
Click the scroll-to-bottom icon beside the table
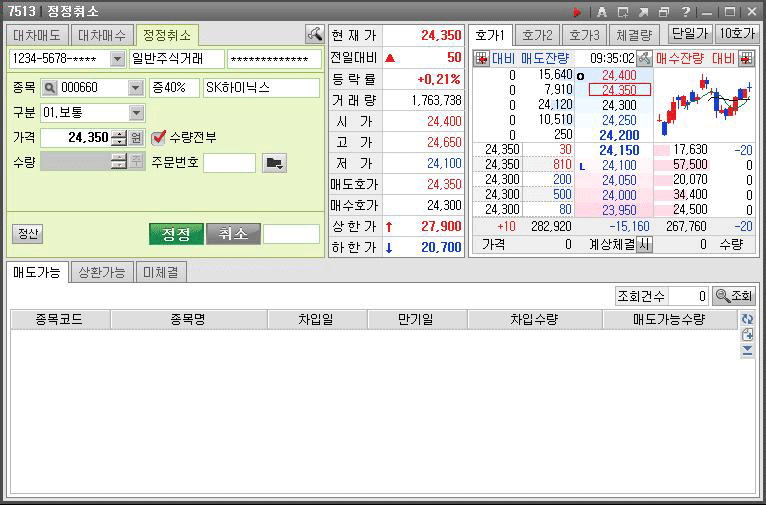point(747,351)
